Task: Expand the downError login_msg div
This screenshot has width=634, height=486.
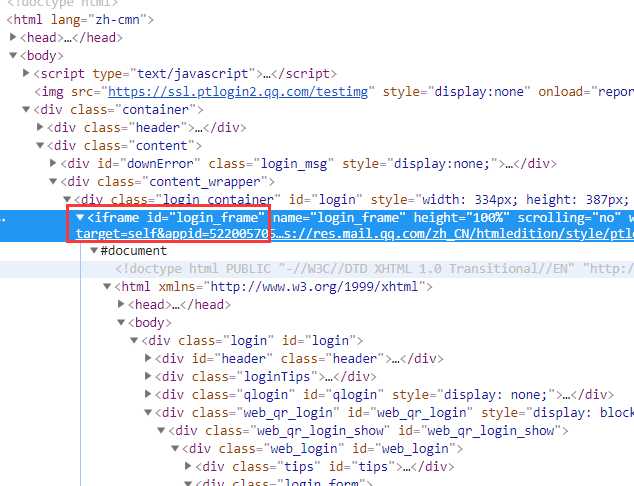Action: click(53, 163)
